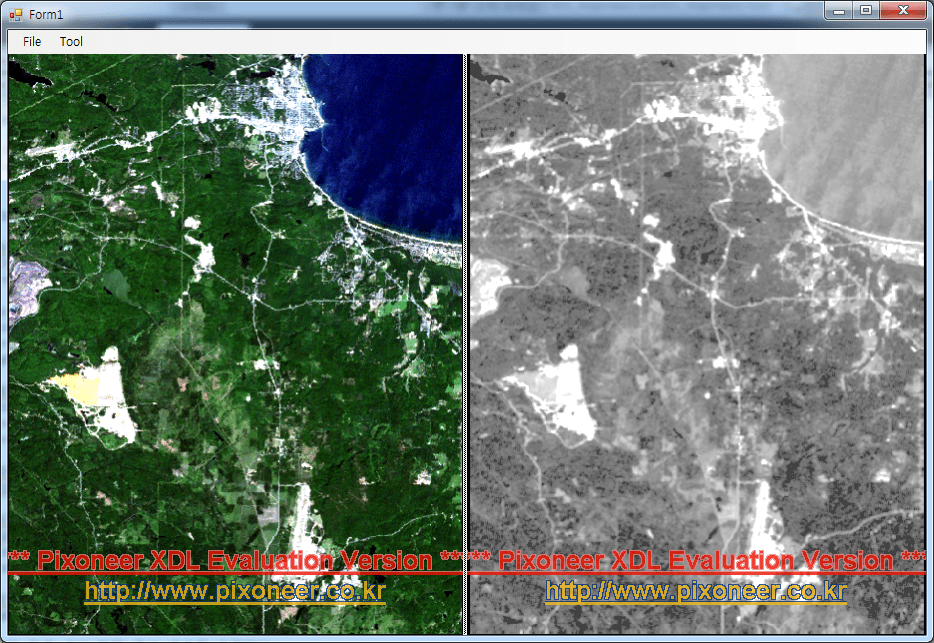Minimize the Form1 window
Screen dimensions: 934x643
(x=839, y=11)
